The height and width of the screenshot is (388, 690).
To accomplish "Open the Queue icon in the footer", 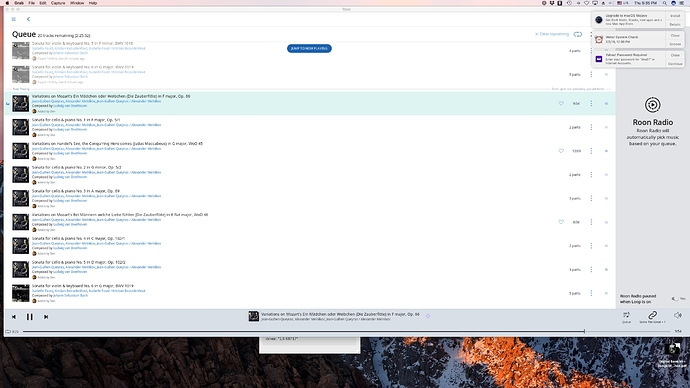I will (x=626, y=316).
